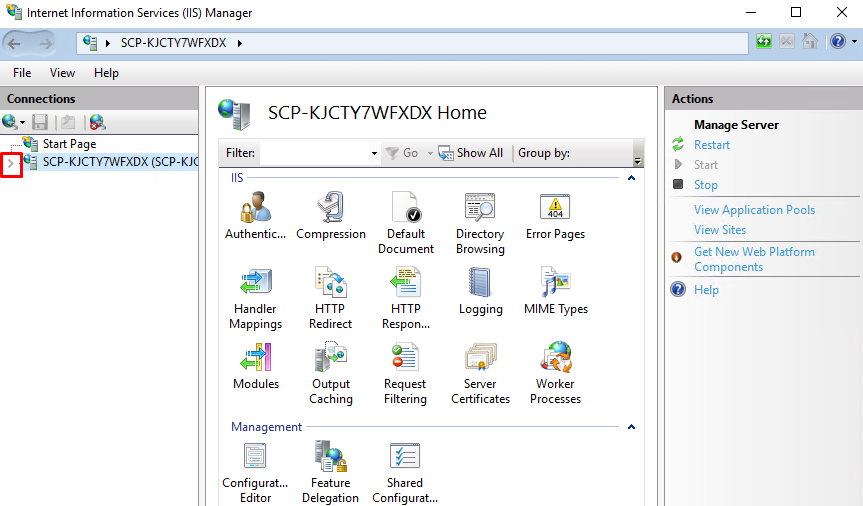Click the Home icon in the address bar
This screenshot has height=506, width=863.
click(x=810, y=41)
